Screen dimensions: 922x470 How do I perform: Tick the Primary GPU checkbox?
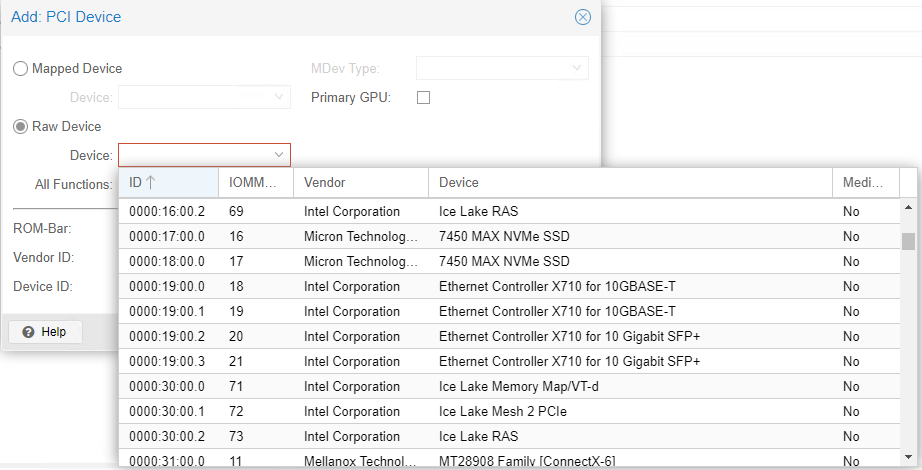pos(423,98)
